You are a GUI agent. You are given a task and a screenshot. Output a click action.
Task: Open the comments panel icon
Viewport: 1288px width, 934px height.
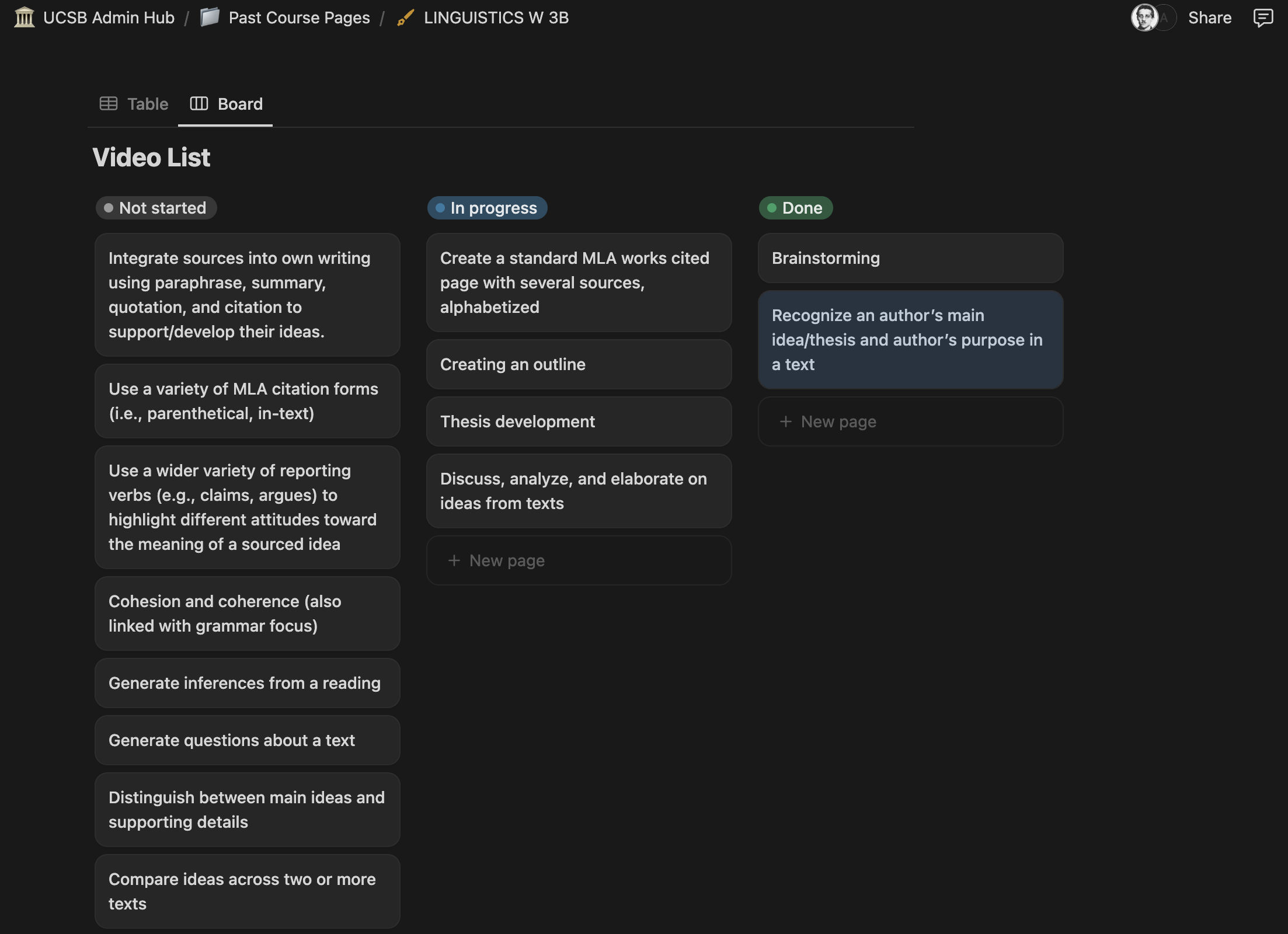tap(1263, 18)
